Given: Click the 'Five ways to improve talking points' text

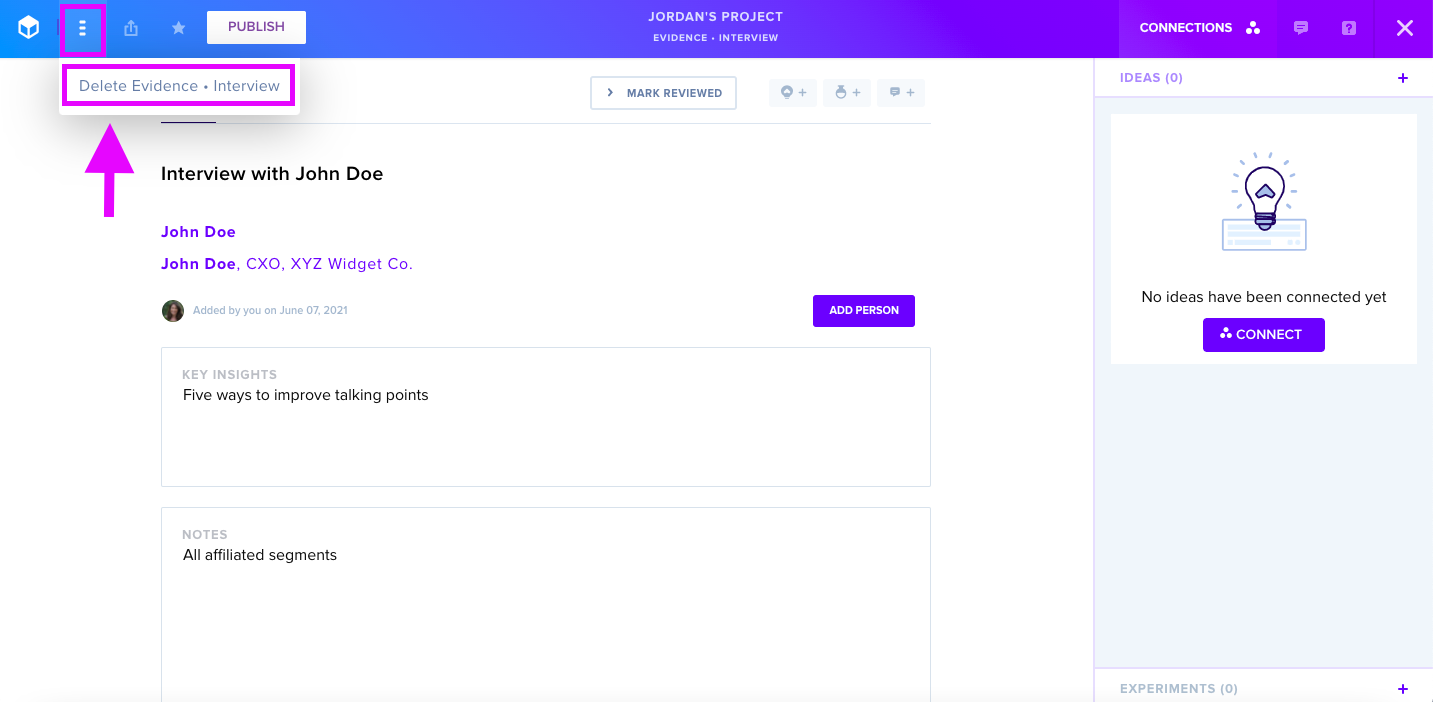Looking at the screenshot, I should pos(306,395).
